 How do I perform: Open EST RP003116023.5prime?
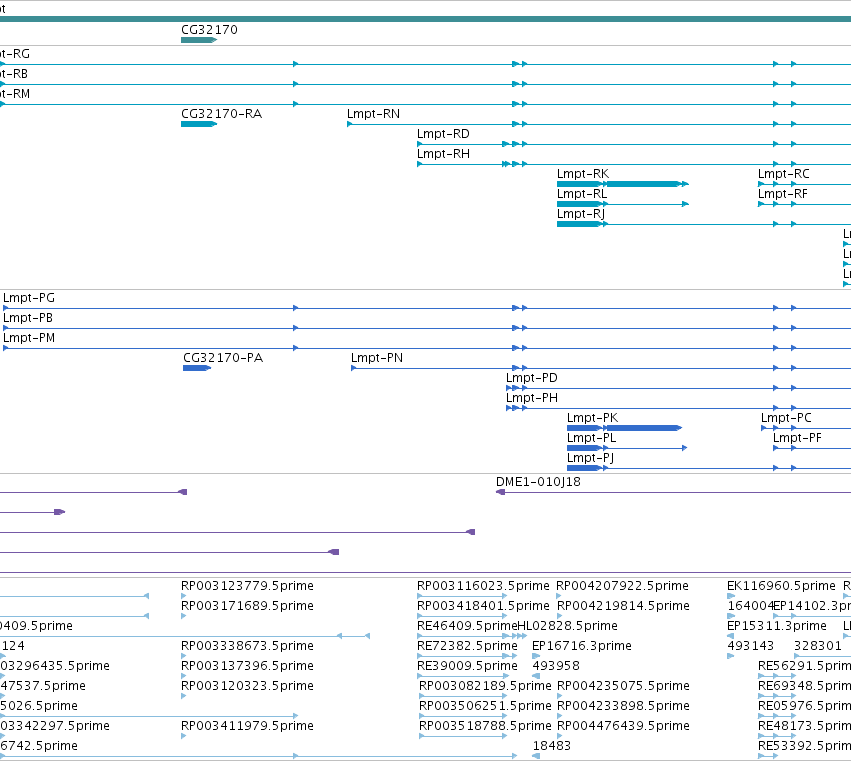pos(483,586)
